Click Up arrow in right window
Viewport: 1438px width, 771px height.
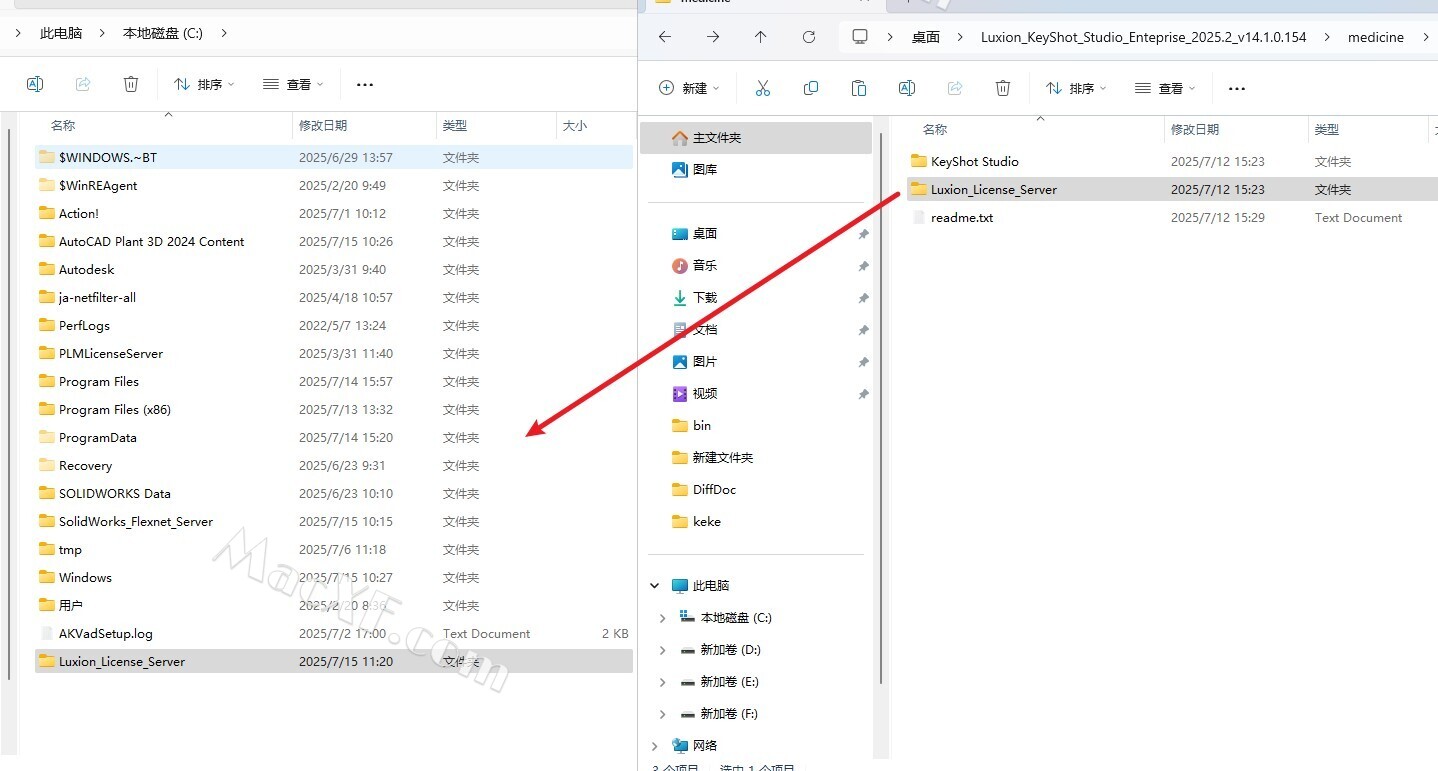coord(761,37)
